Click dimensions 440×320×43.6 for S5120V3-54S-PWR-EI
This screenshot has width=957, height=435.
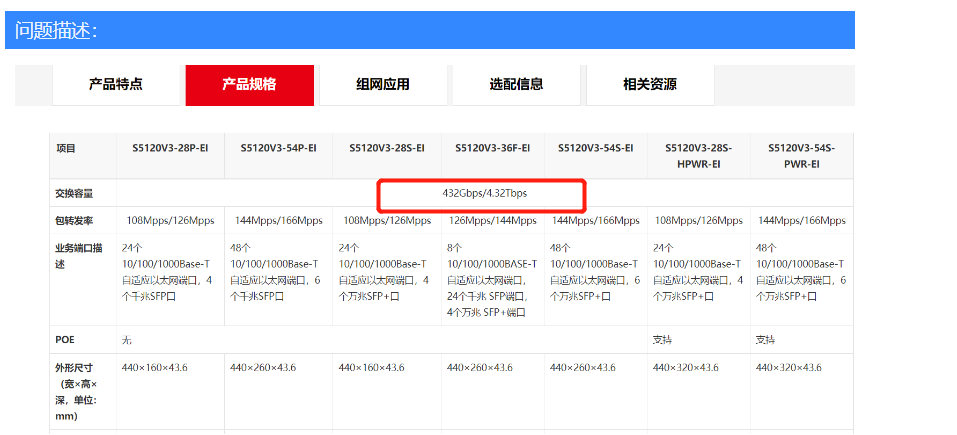click(789, 367)
